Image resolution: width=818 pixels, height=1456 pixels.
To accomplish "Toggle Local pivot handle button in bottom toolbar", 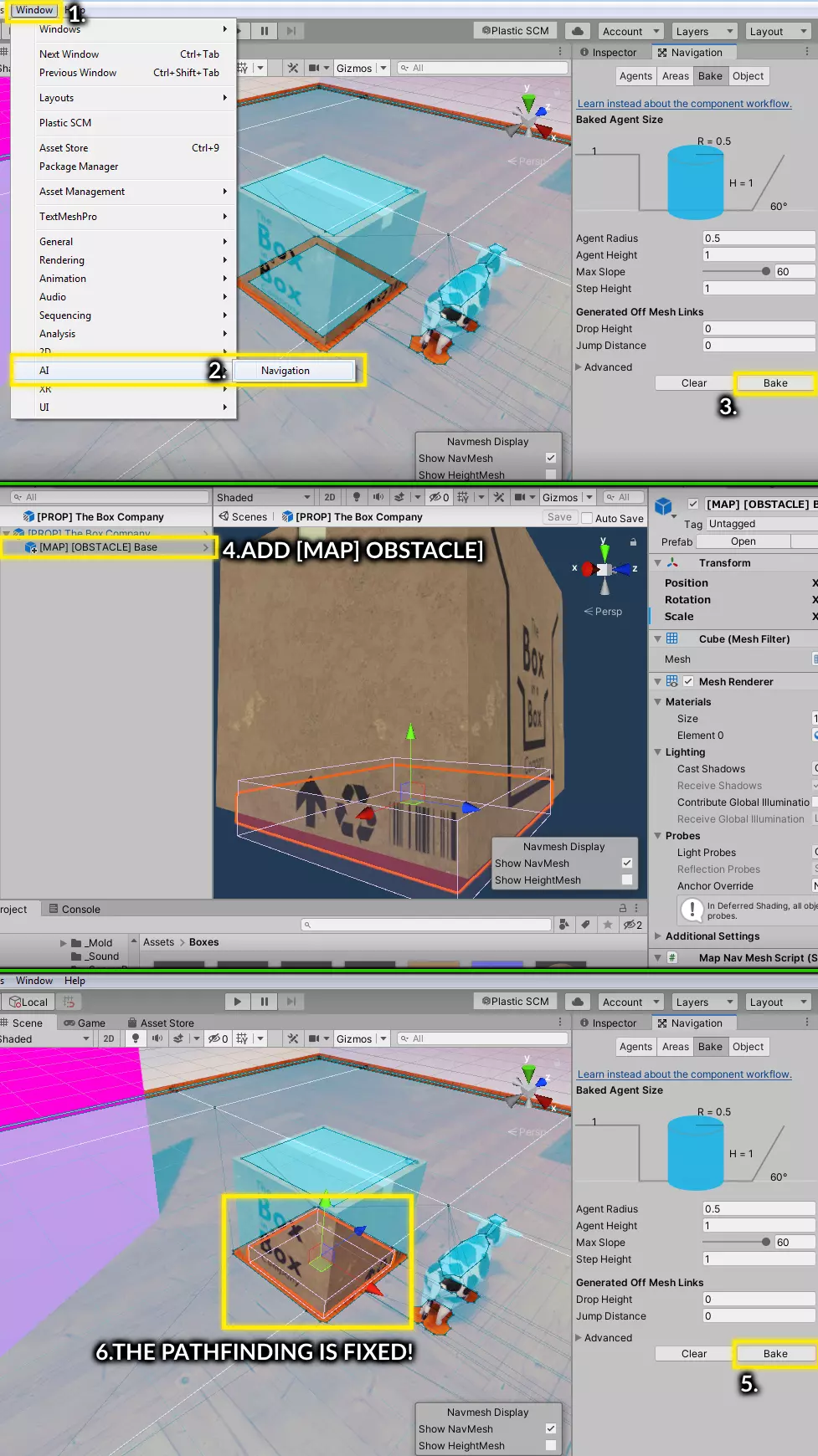I will pyautogui.click(x=28, y=1002).
